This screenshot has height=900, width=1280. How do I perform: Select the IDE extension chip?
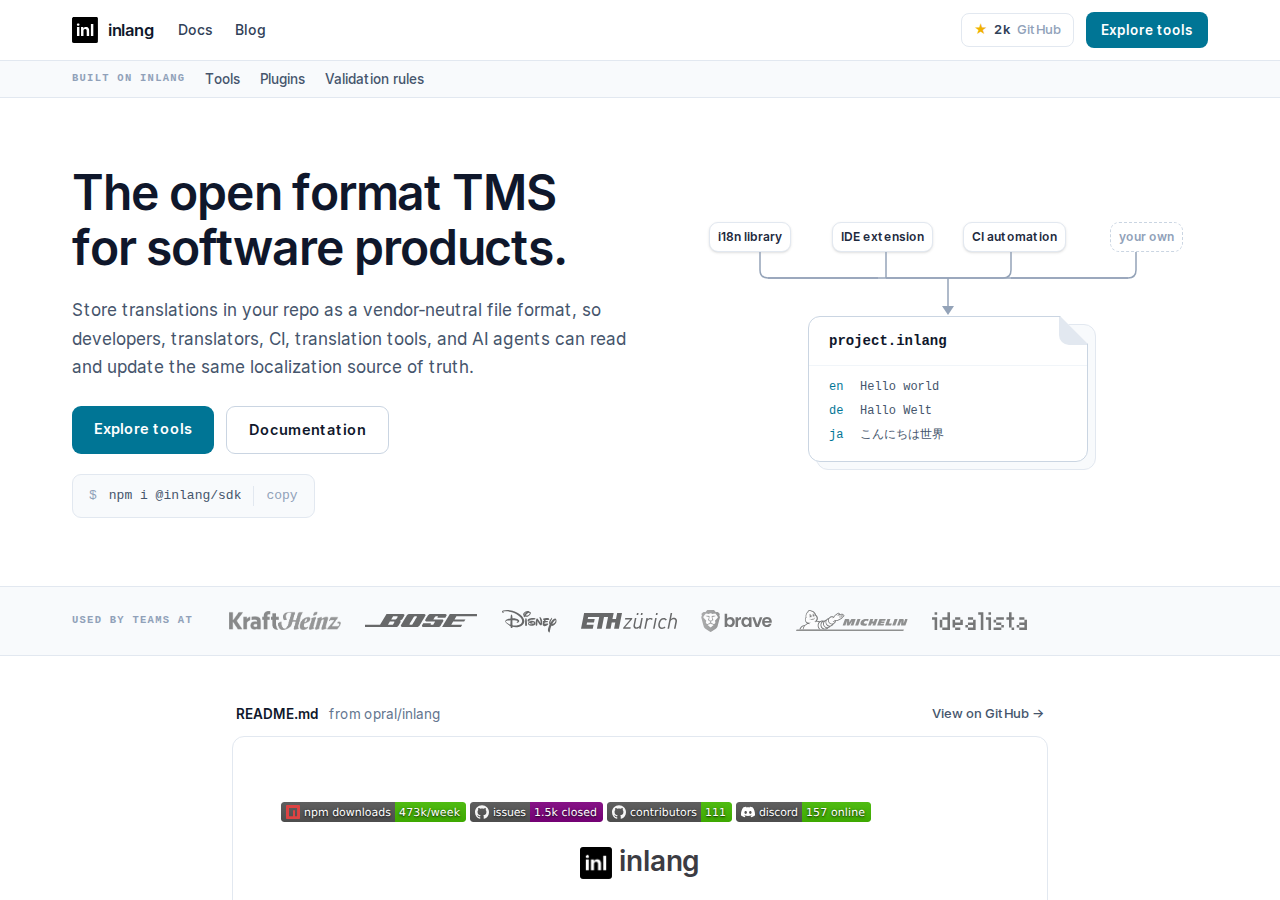[x=883, y=237]
